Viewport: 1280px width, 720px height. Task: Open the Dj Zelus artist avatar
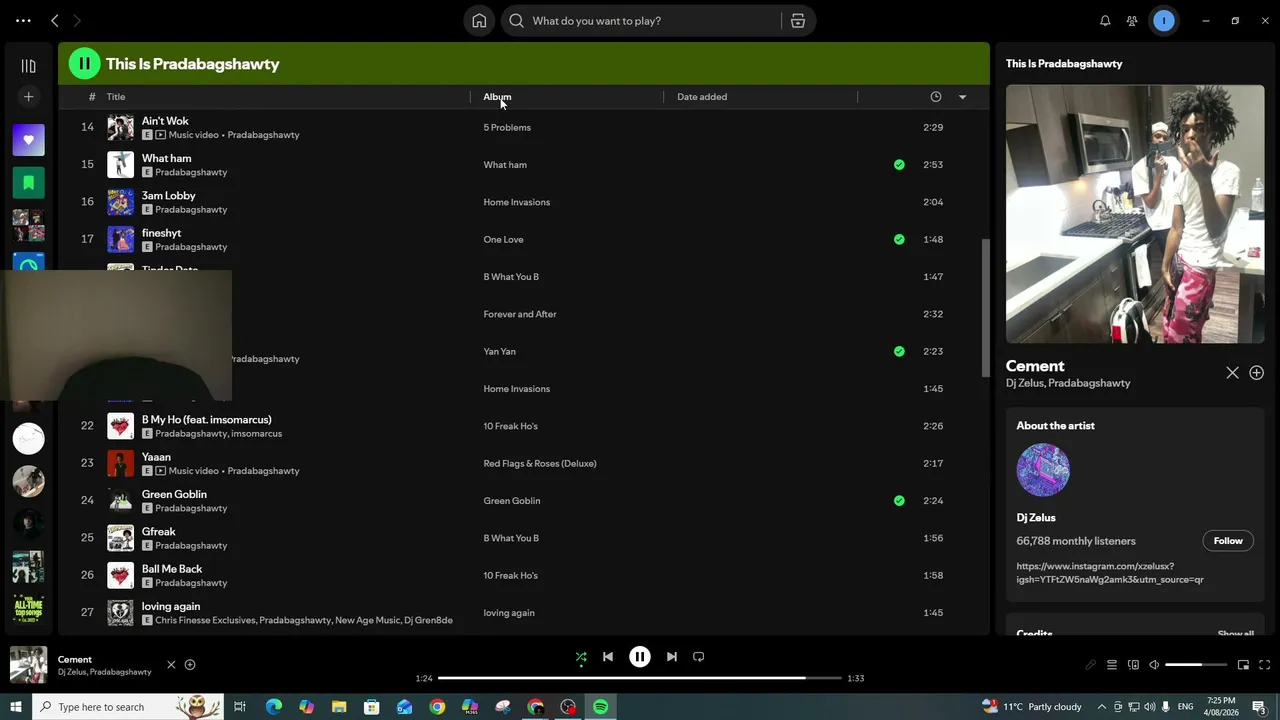(x=1043, y=470)
